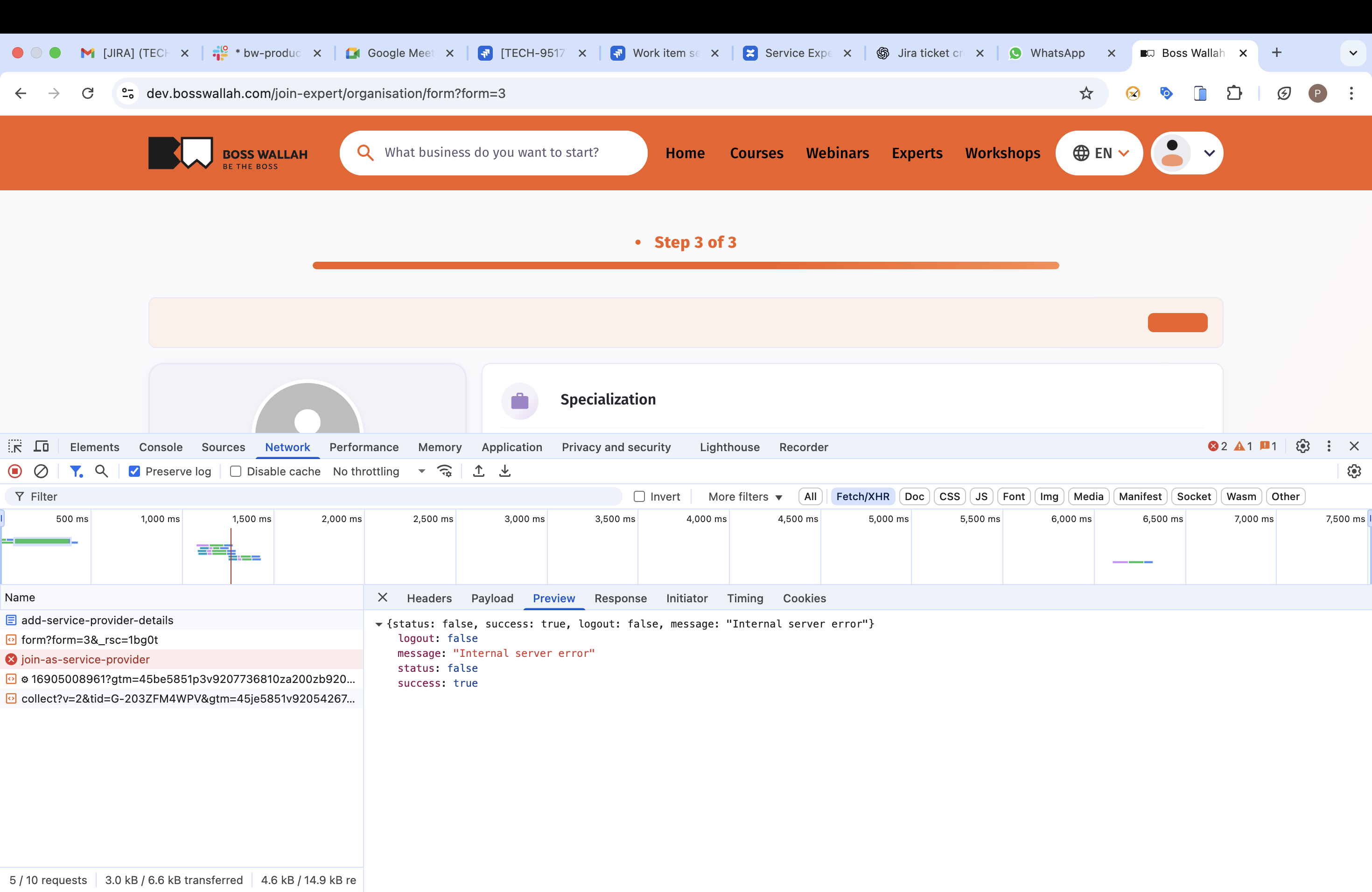The width and height of the screenshot is (1372, 892).
Task: Open the Experts nav link
Action: [x=917, y=153]
